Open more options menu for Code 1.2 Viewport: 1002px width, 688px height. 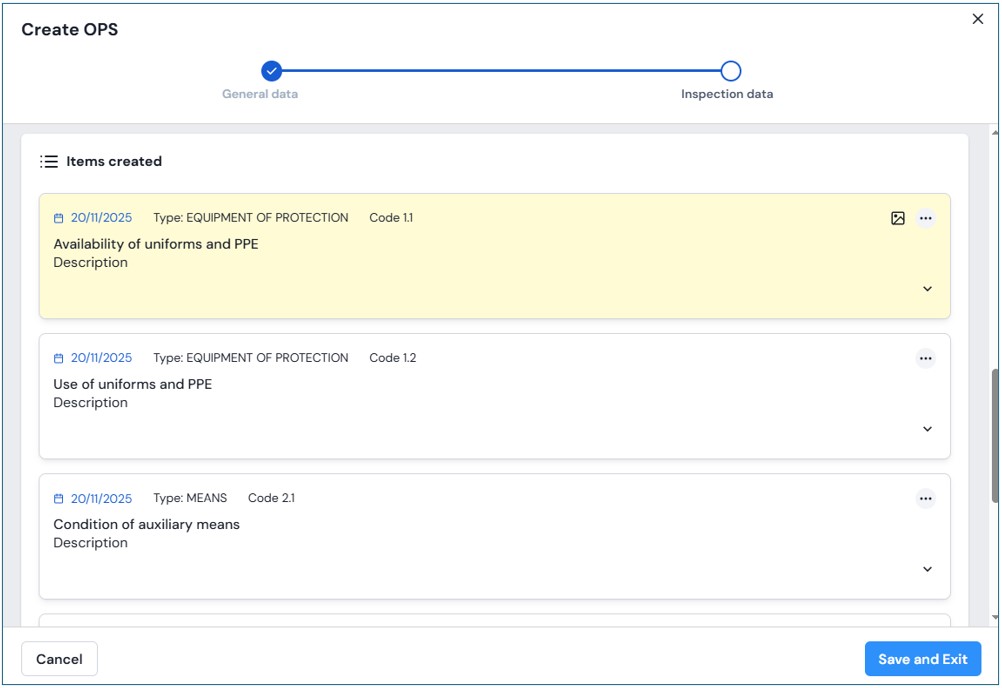(x=925, y=358)
